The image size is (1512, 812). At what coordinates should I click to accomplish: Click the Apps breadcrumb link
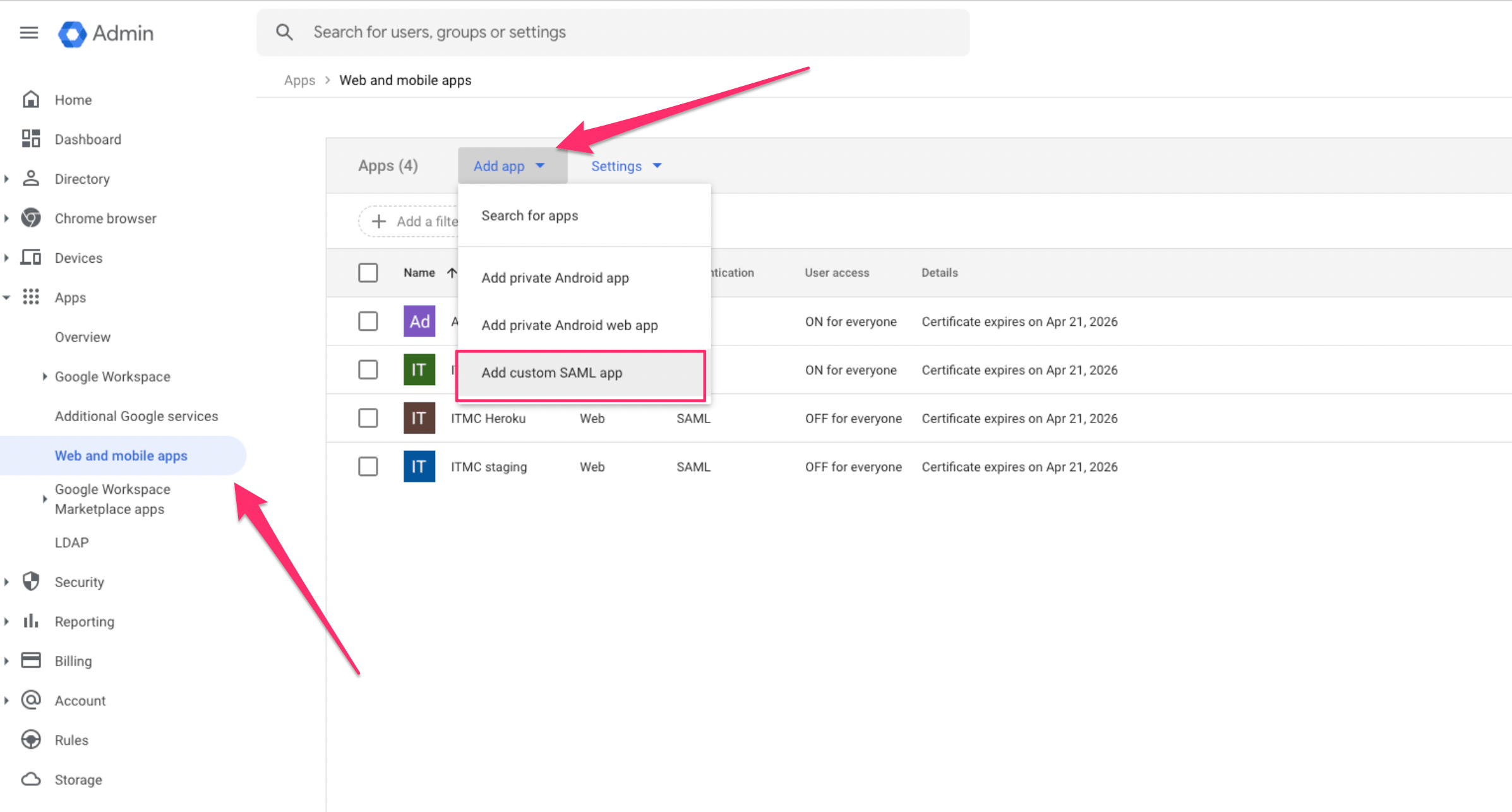click(299, 80)
